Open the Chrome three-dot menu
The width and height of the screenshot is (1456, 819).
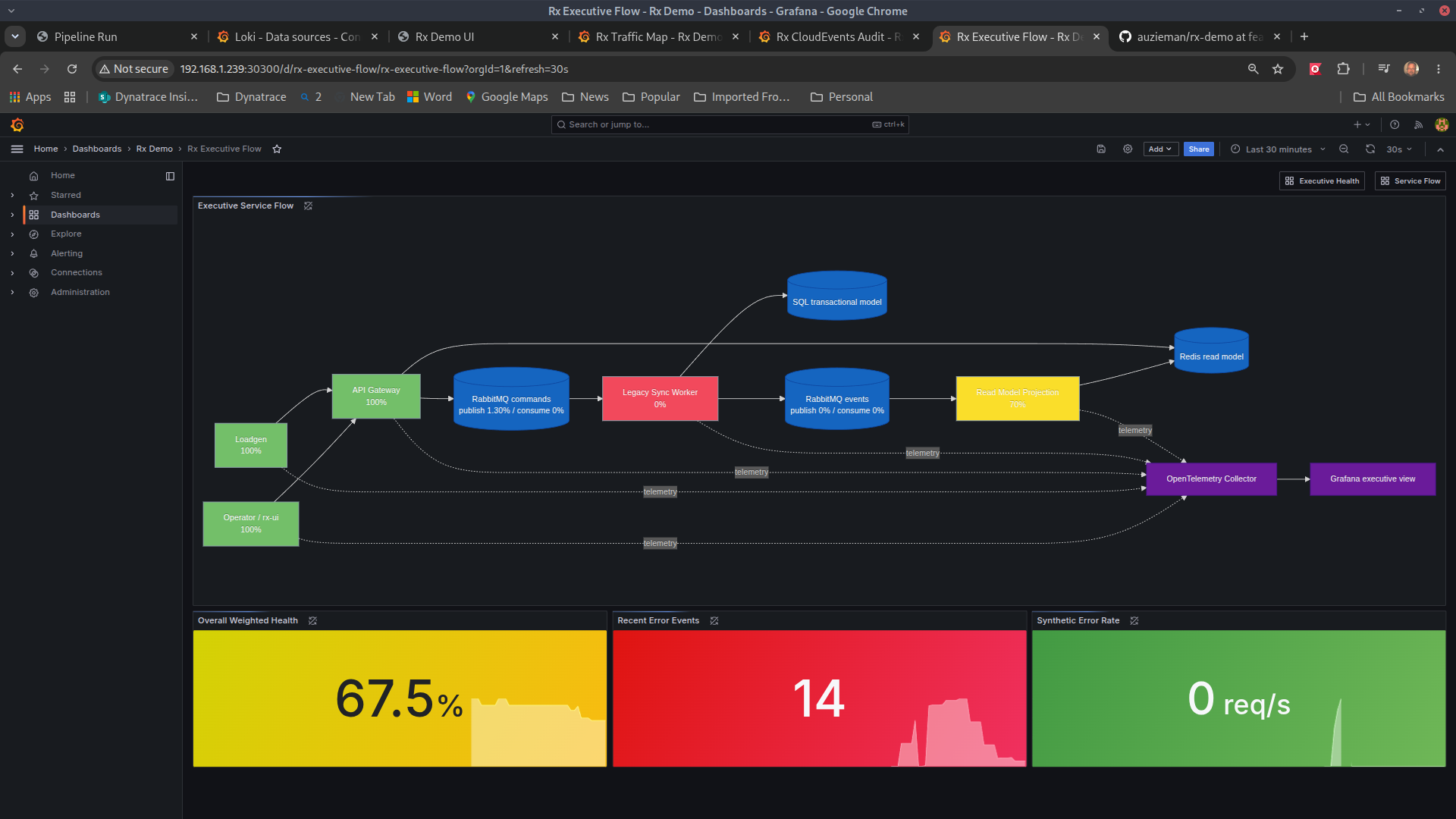pyautogui.click(x=1439, y=69)
